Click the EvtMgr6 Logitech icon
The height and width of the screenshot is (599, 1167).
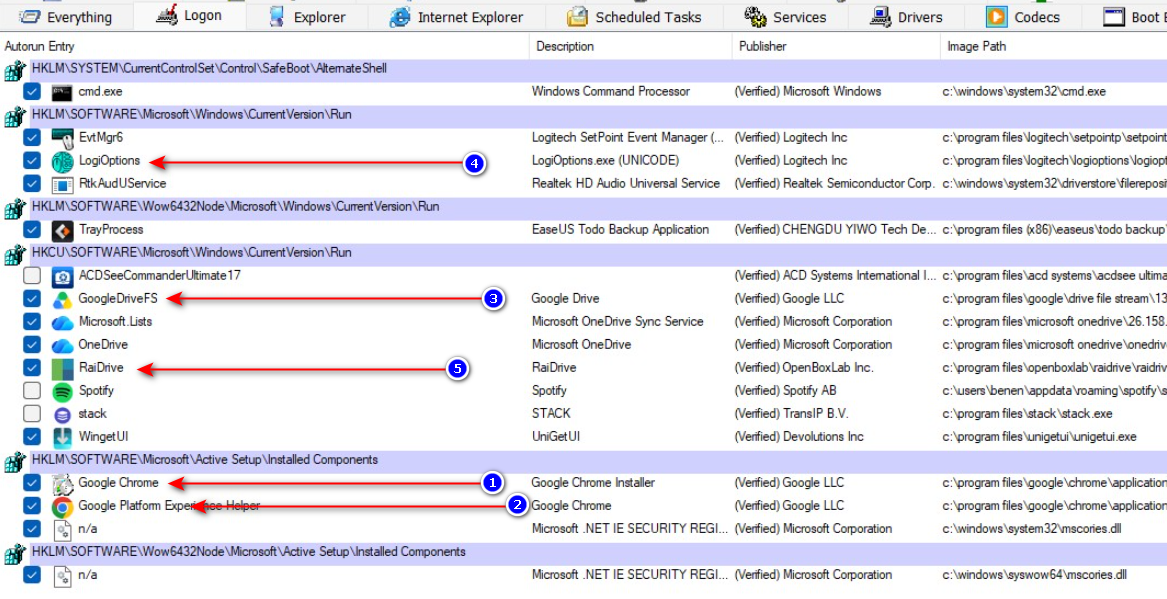tap(62, 138)
